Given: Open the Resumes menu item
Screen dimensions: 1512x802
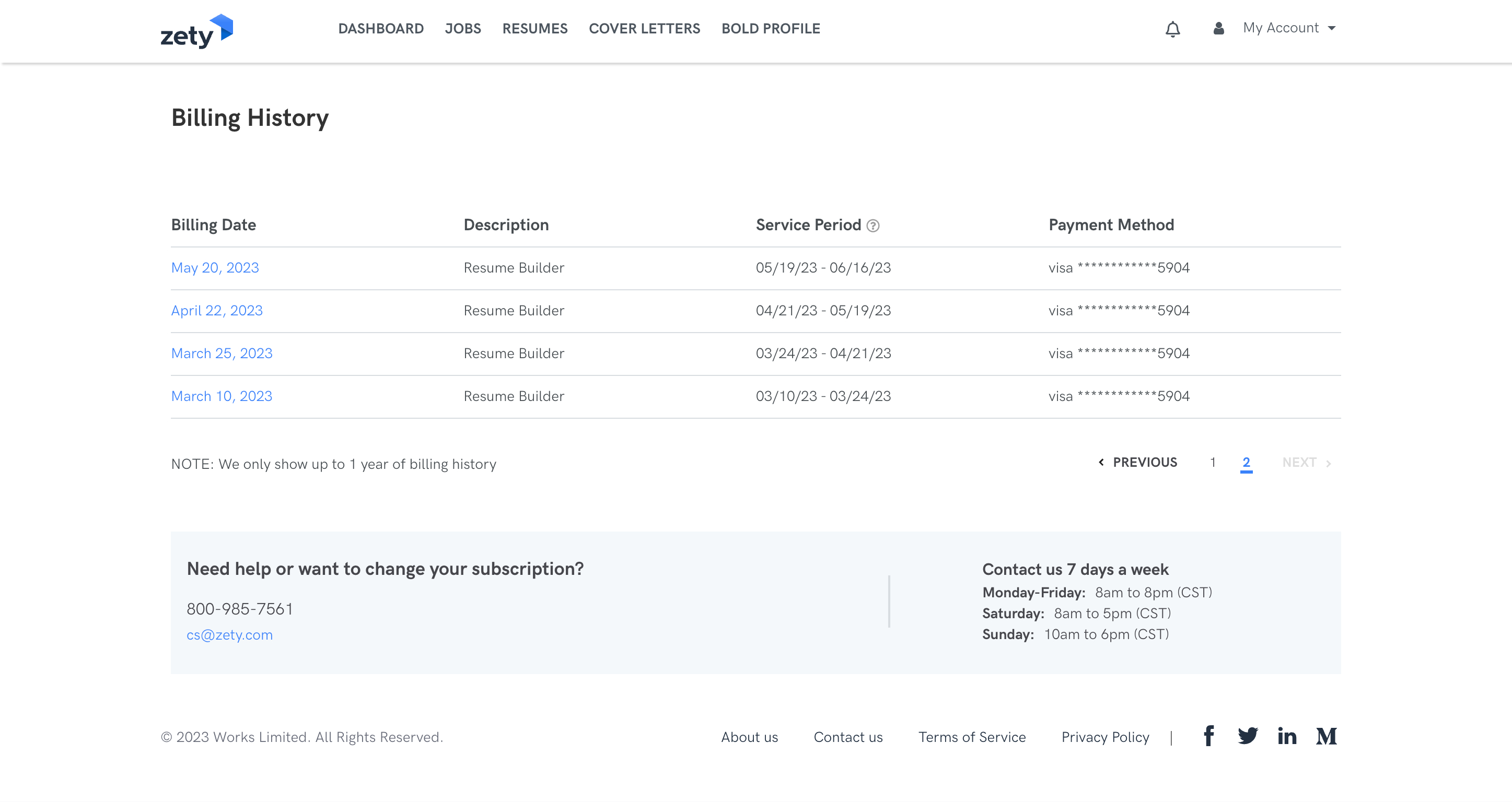Looking at the screenshot, I should pyautogui.click(x=534, y=28).
